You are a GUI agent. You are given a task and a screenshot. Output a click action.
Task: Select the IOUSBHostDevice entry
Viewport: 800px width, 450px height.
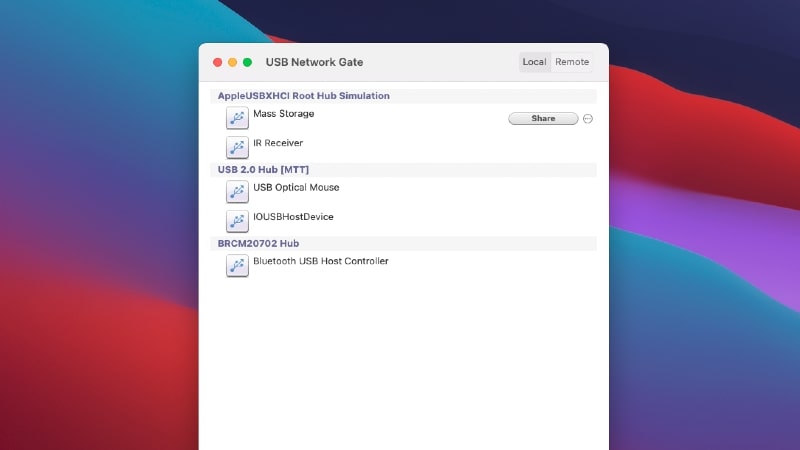coord(293,217)
